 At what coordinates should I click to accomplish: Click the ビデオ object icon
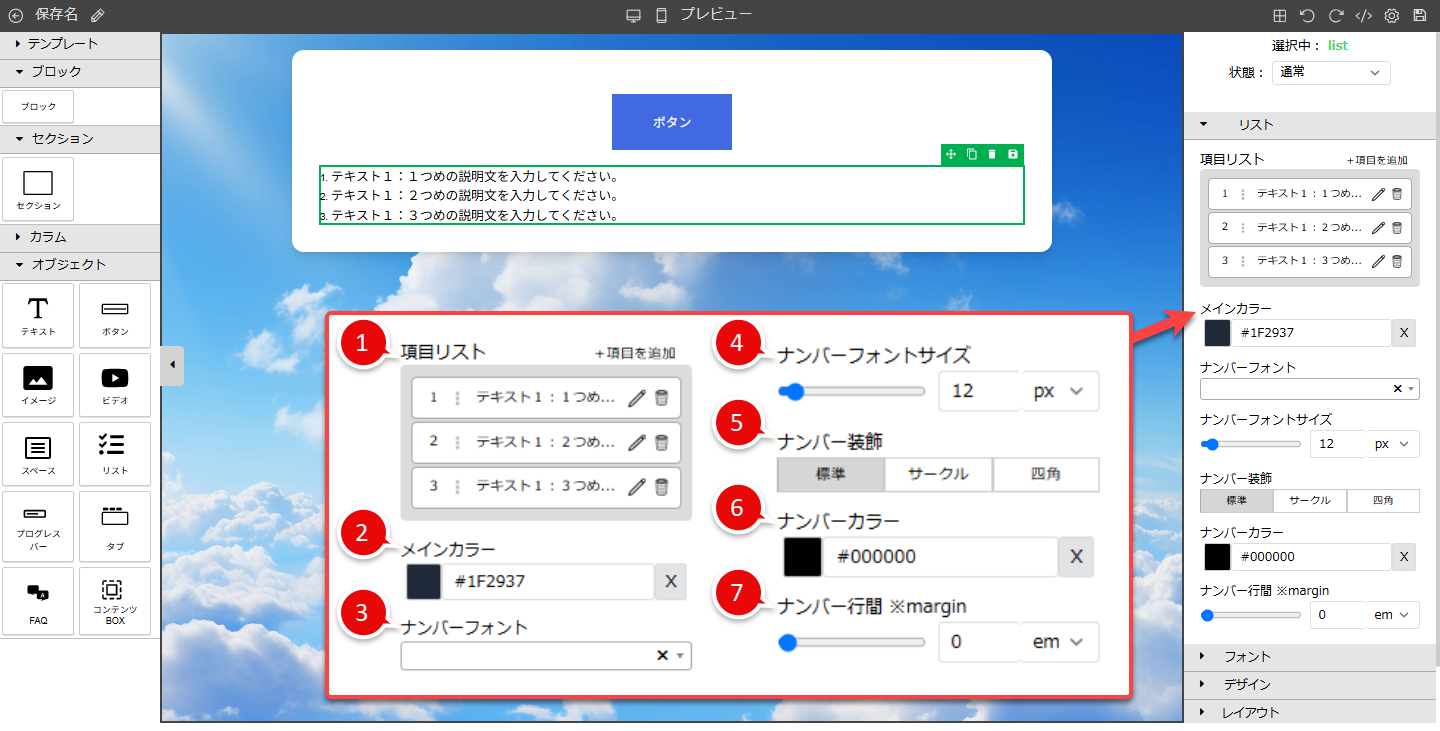(114, 385)
